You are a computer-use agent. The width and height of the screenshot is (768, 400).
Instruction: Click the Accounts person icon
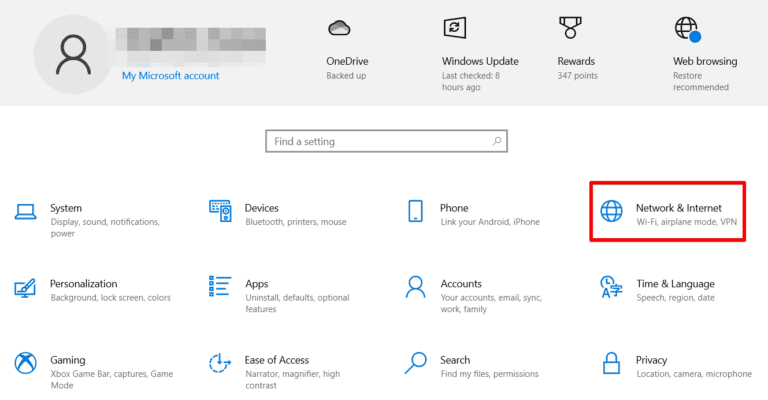click(x=415, y=287)
